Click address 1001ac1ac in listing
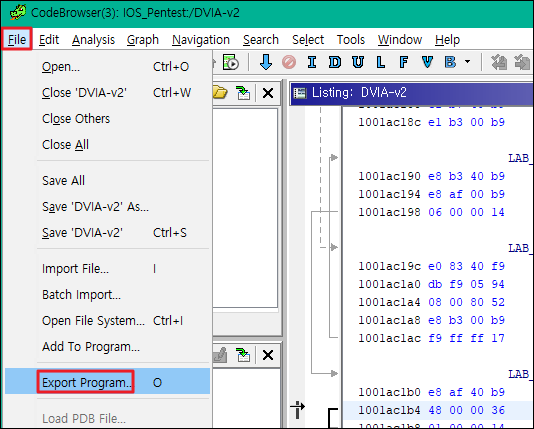The height and width of the screenshot is (429, 534). pyautogui.click(x=389, y=338)
